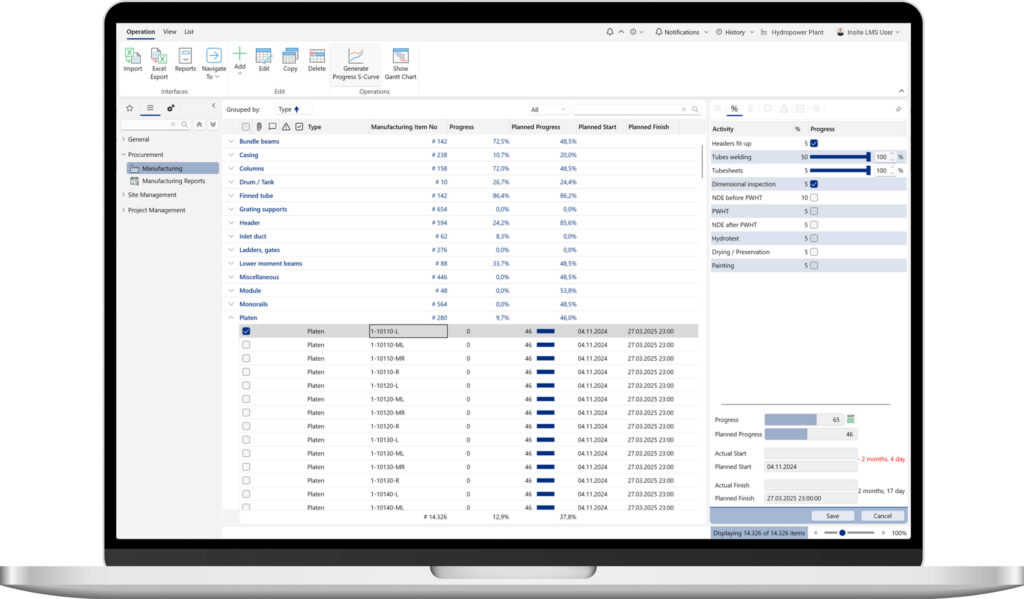Check the NDE before PWHT checkbox

point(814,197)
